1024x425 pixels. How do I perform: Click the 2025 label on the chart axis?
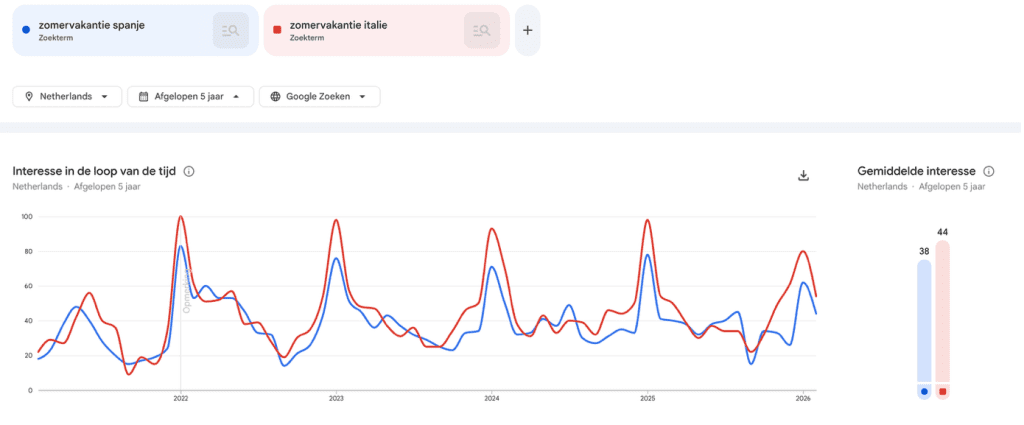tap(647, 397)
